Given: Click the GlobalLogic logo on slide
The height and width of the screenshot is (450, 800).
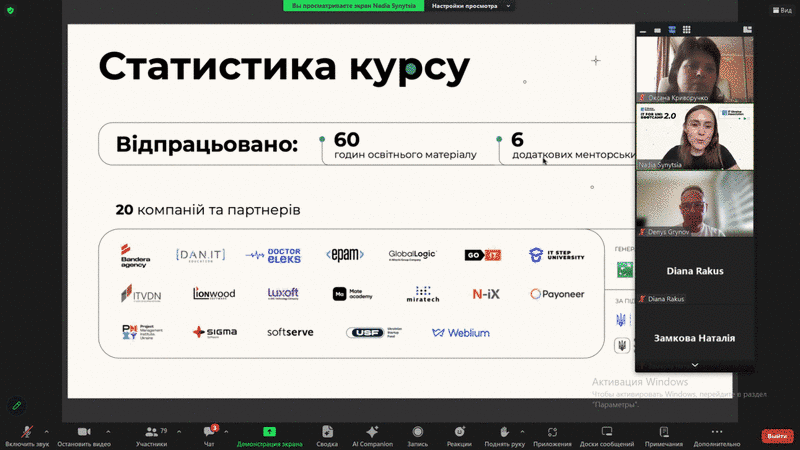Looking at the screenshot, I should [412, 255].
